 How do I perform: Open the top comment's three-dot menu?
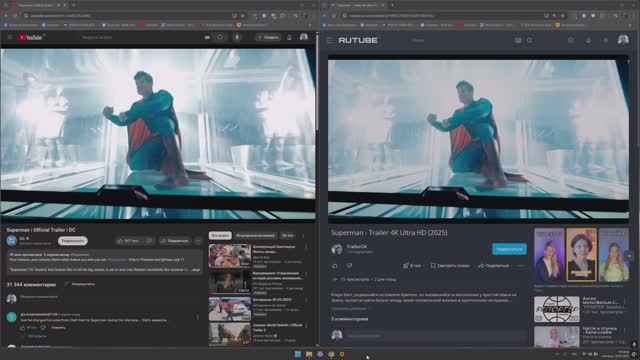pos(198,317)
